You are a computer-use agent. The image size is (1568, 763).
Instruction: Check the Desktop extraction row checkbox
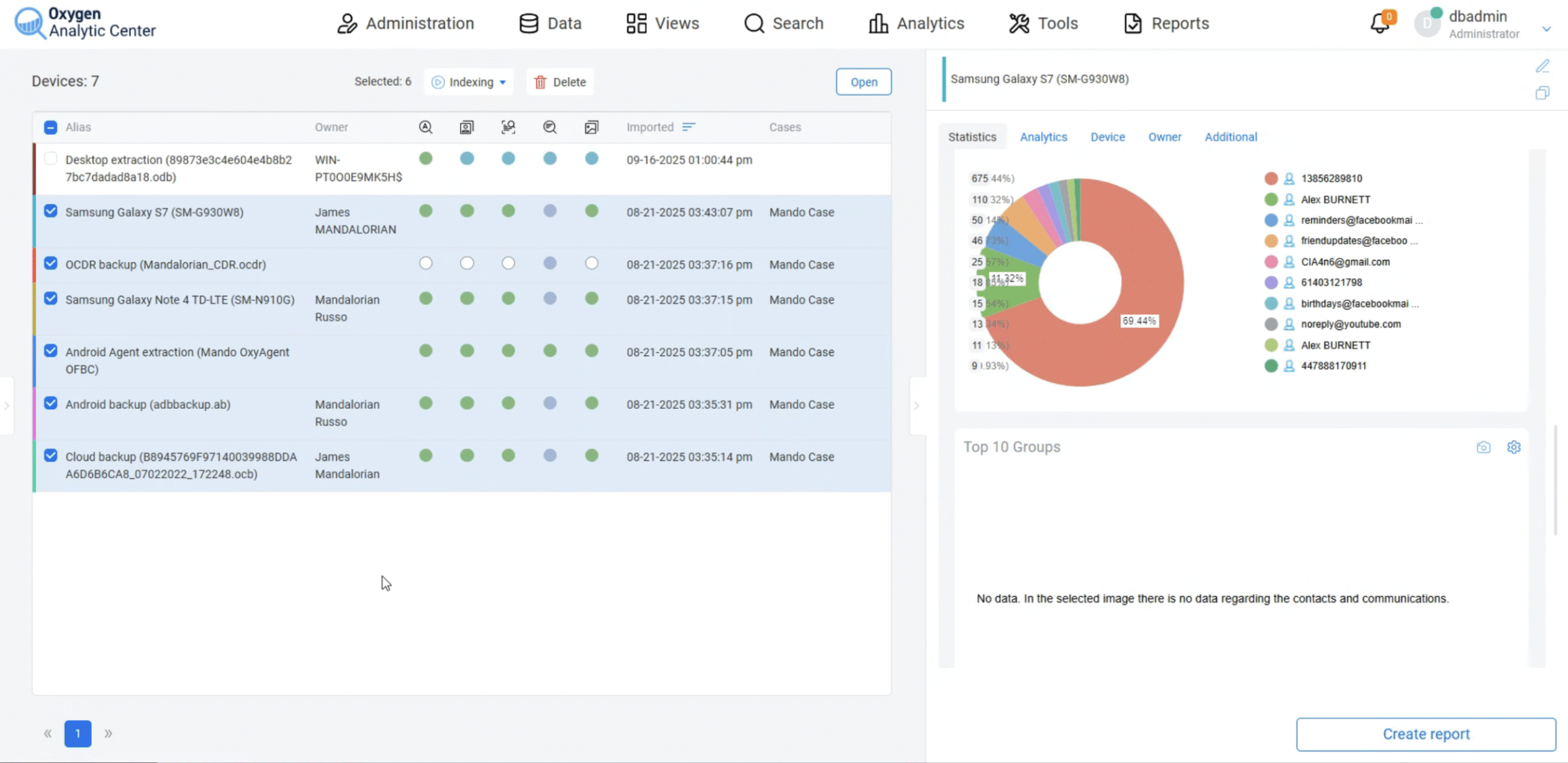(x=51, y=159)
